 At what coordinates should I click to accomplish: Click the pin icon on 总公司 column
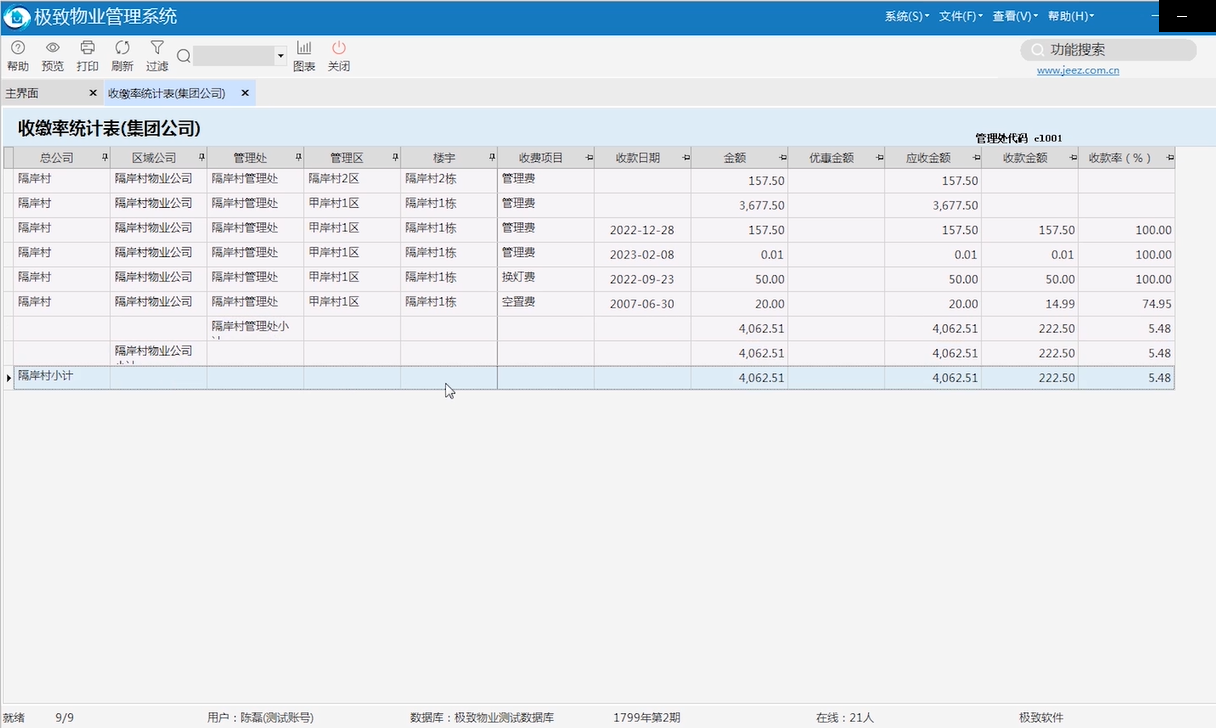104,158
